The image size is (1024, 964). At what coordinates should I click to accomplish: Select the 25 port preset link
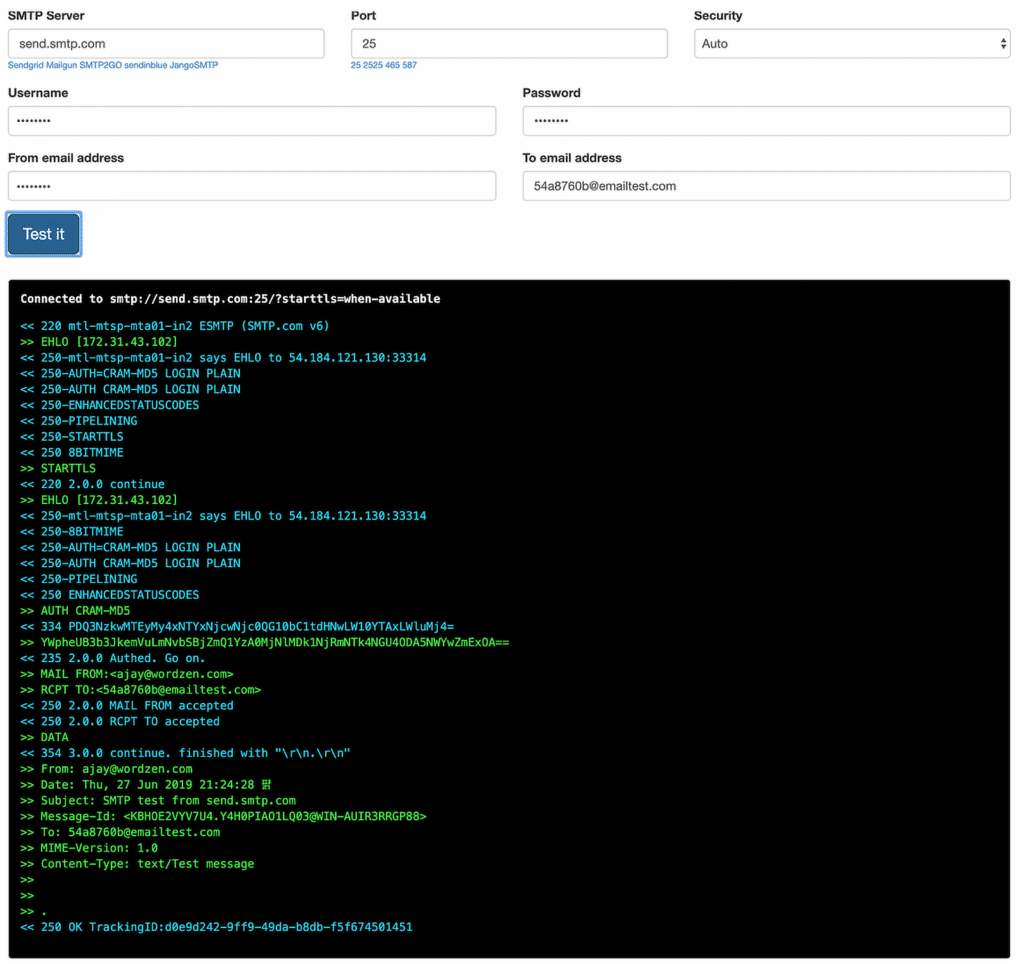pyautogui.click(x=354, y=65)
